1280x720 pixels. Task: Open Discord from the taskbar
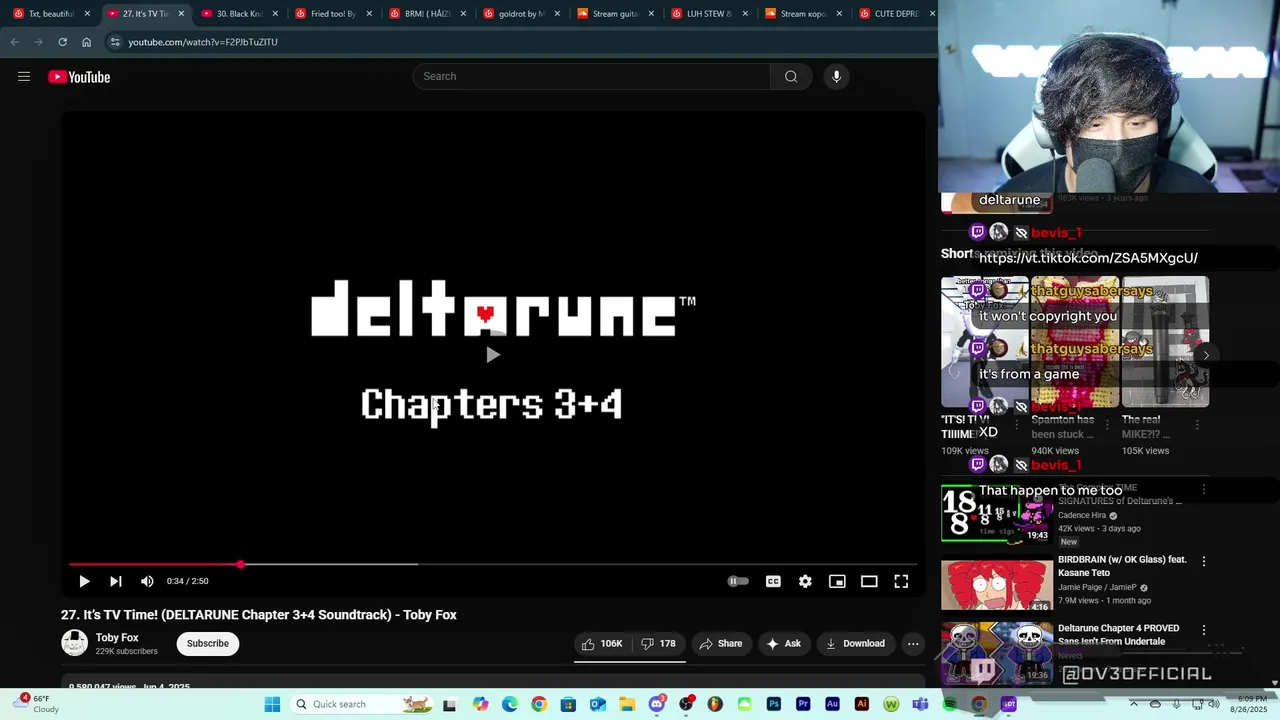pos(657,704)
